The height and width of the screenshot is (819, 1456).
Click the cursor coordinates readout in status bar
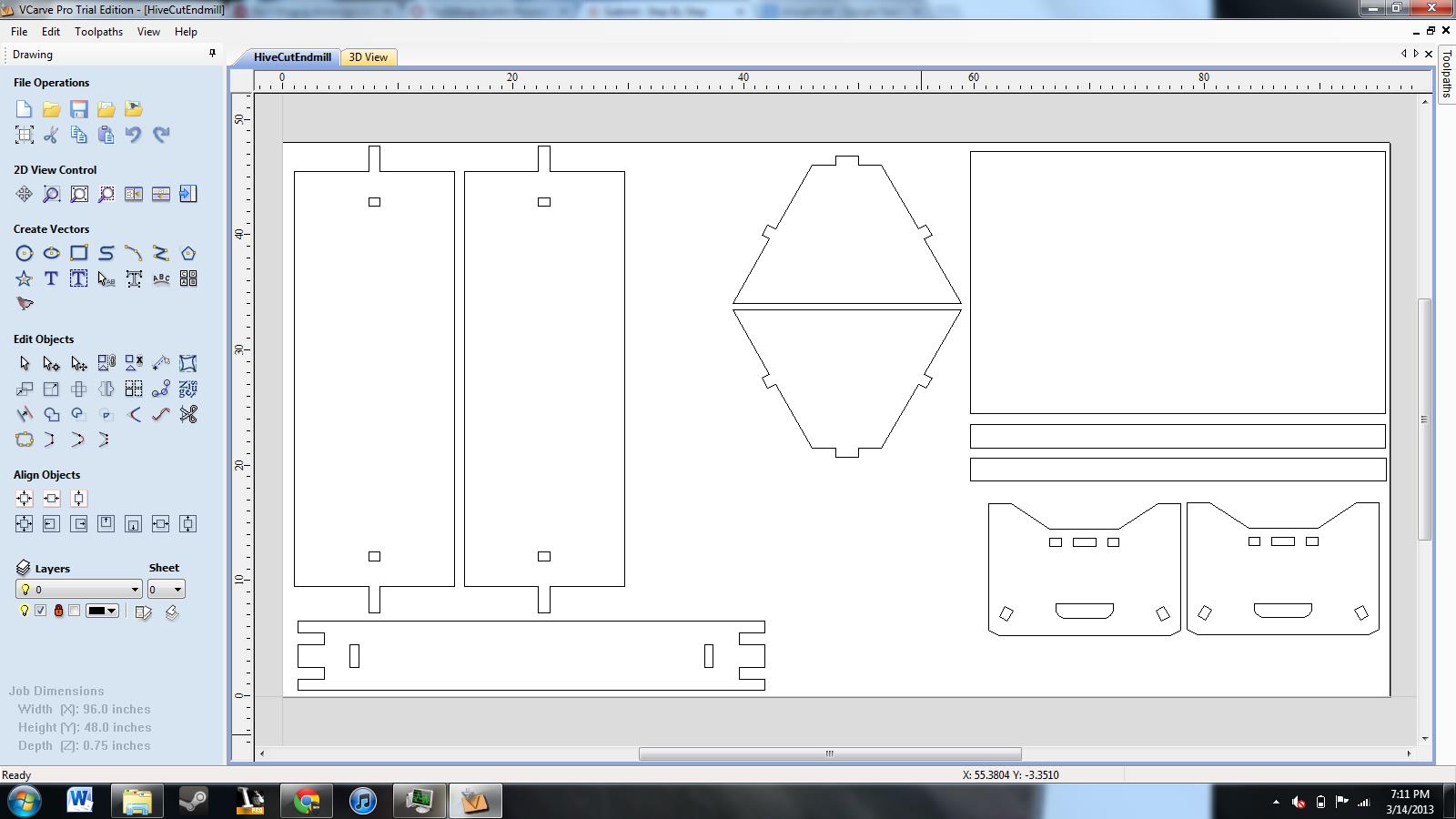(1010, 775)
